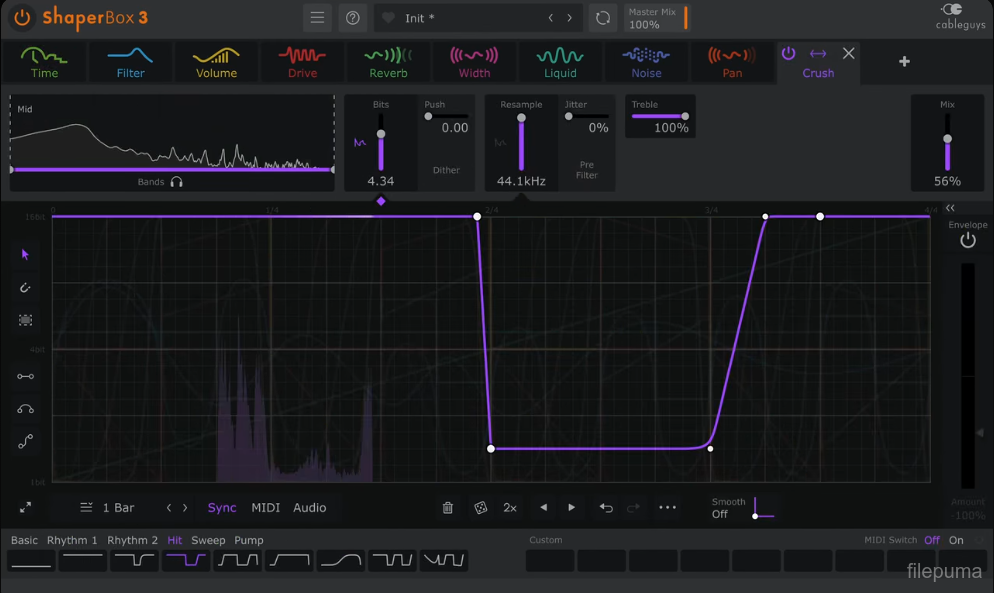Viewport: 994px width, 593px height.
Task: Select the pointer arrow tool
Action: click(x=25, y=255)
